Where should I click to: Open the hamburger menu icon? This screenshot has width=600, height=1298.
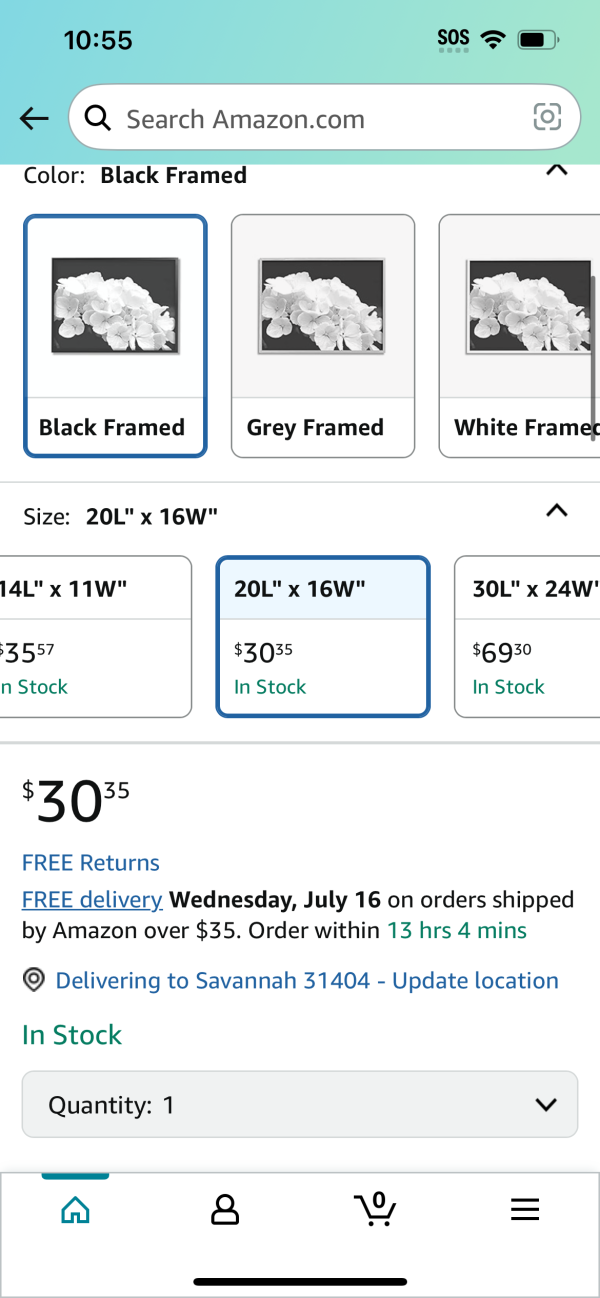click(525, 1210)
